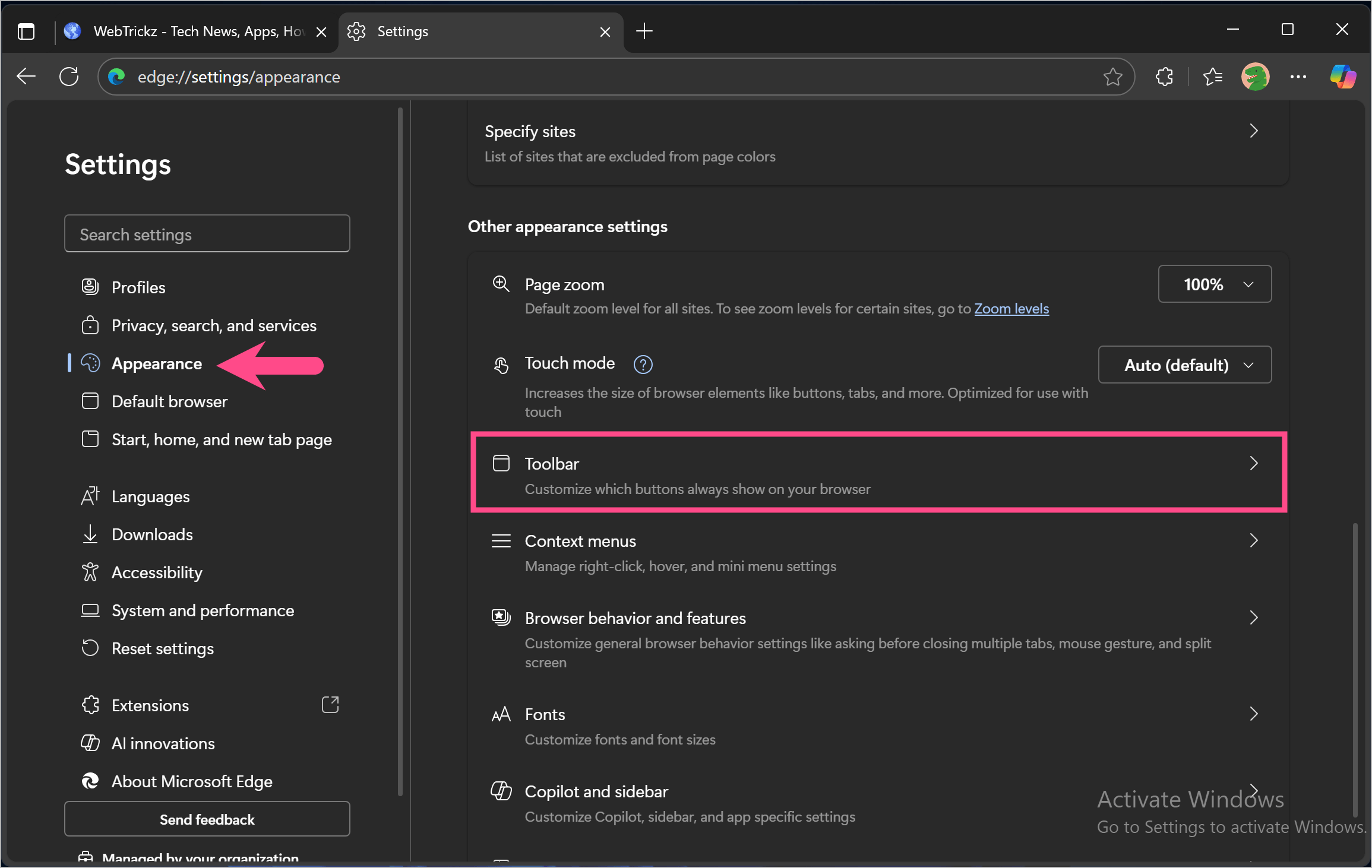Click the Favorites star-list icon beside Browser essentials
1372x868 pixels.
pos(1213,76)
